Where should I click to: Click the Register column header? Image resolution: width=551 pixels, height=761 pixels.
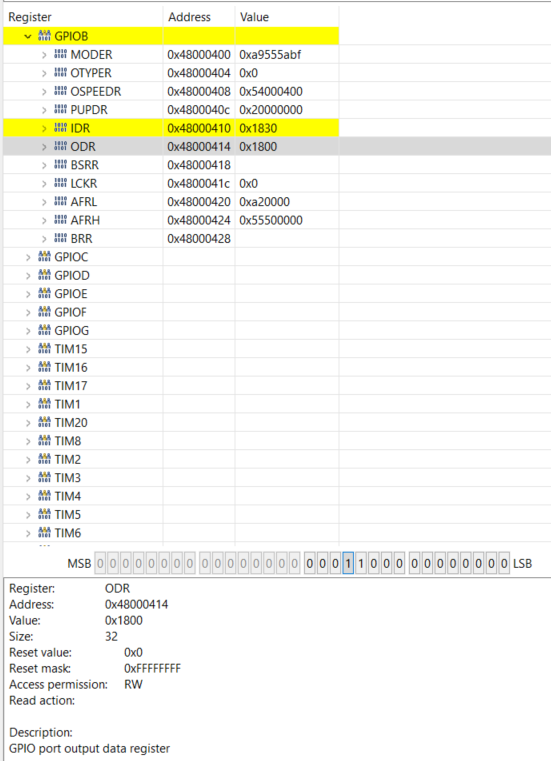(x=30, y=17)
